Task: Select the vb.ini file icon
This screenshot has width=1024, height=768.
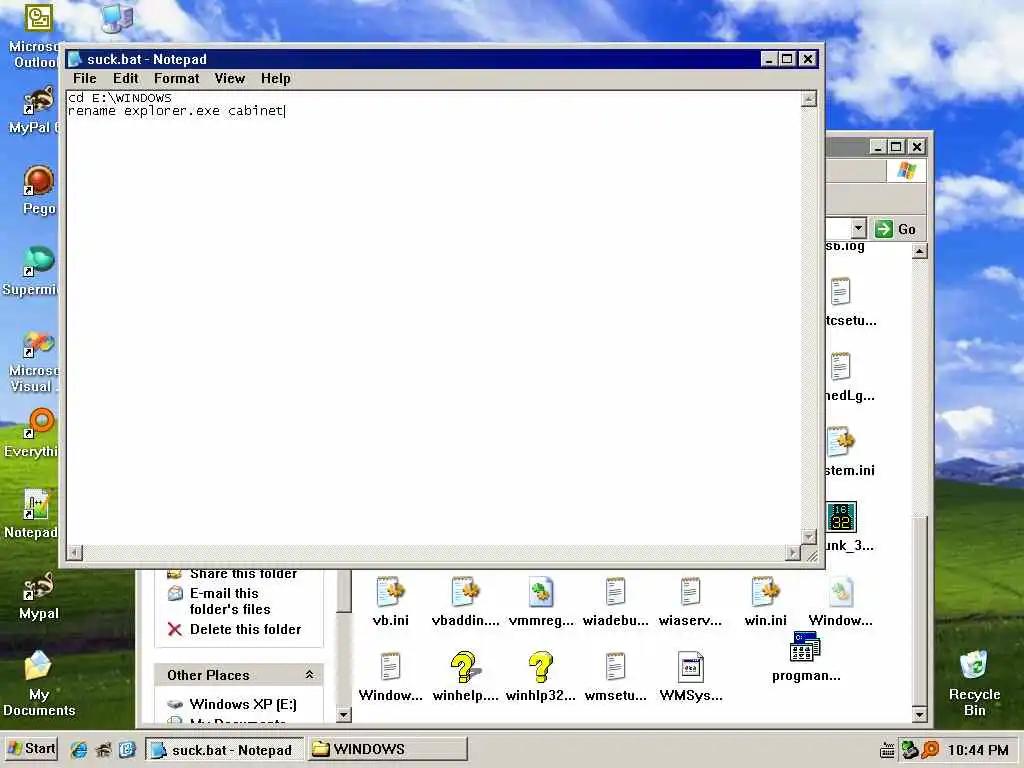Action: coord(390,592)
